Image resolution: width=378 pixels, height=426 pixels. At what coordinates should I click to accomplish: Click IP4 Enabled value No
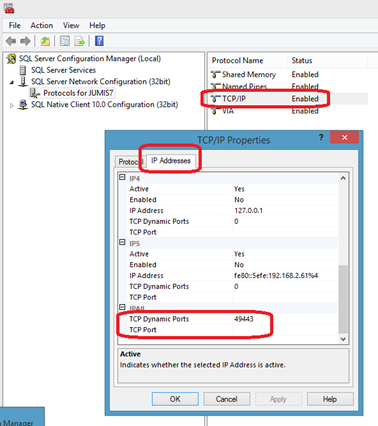tap(239, 200)
